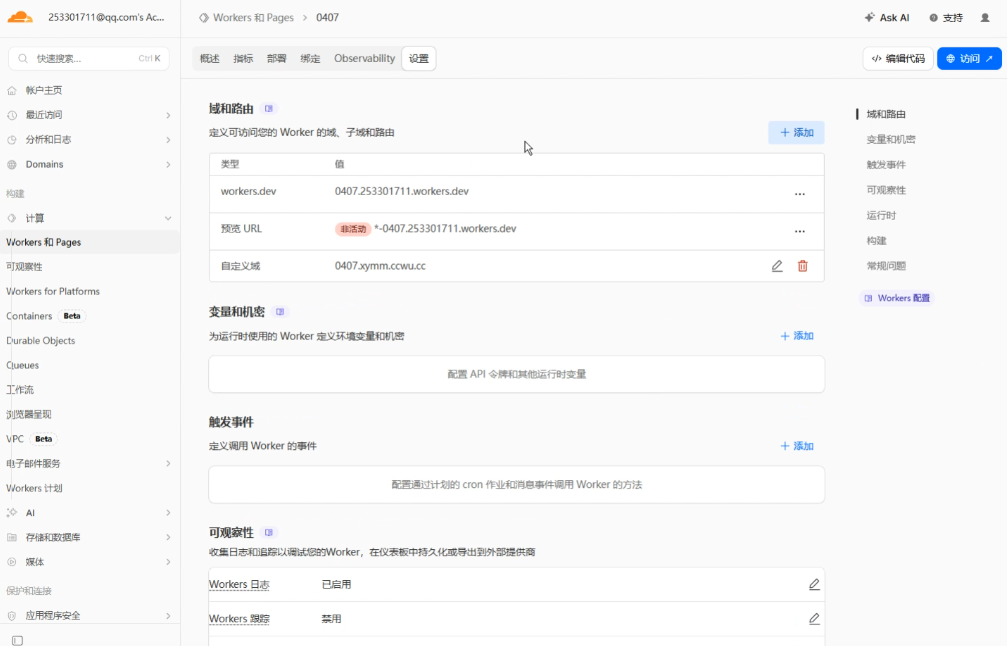
Task: Delete the custom domain 0407.xymm.ccwu.cc
Action: coord(803,266)
